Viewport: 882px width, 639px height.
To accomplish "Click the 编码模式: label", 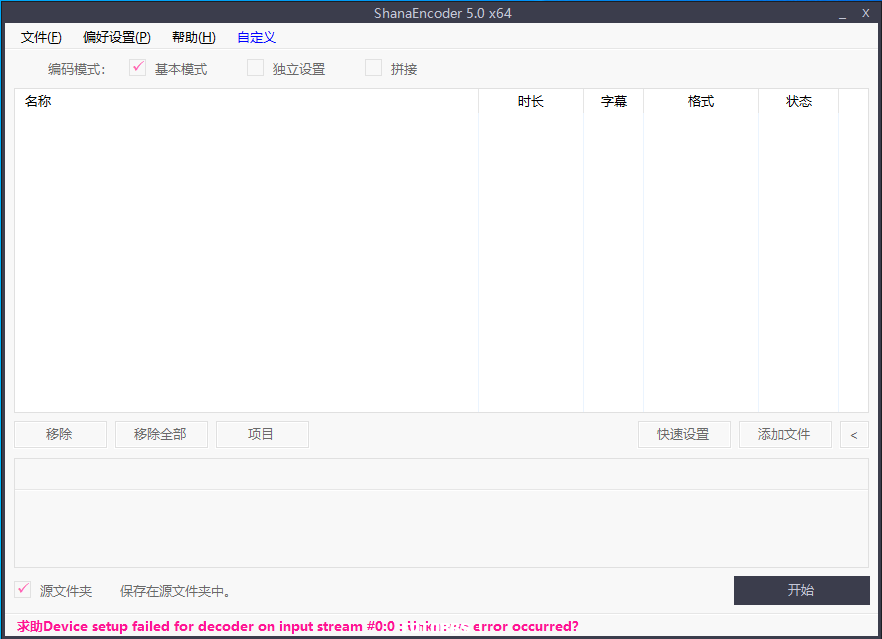I will pyautogui.click(x=76, y=69).
